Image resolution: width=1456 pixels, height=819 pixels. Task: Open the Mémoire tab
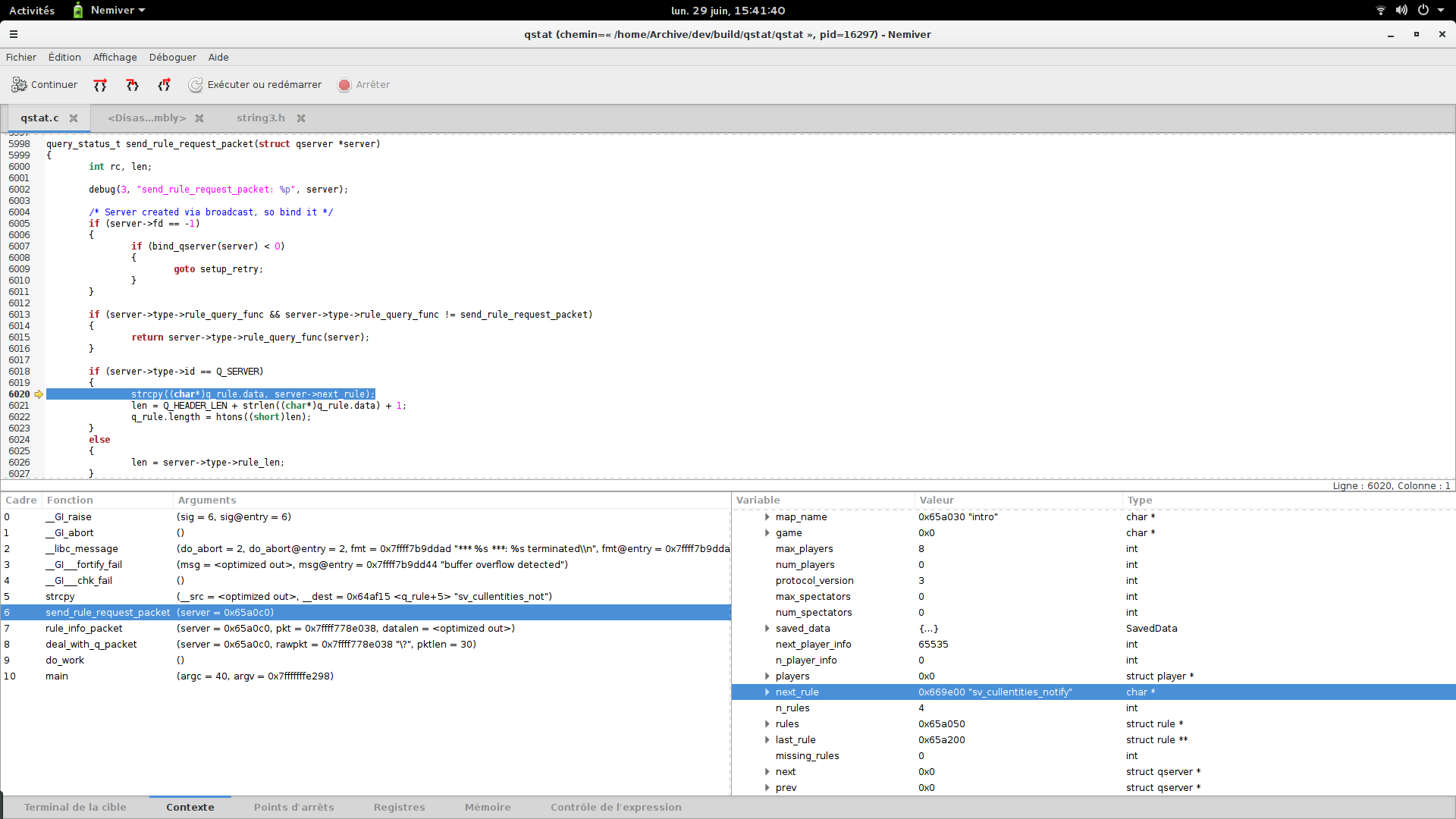point(488,808)
